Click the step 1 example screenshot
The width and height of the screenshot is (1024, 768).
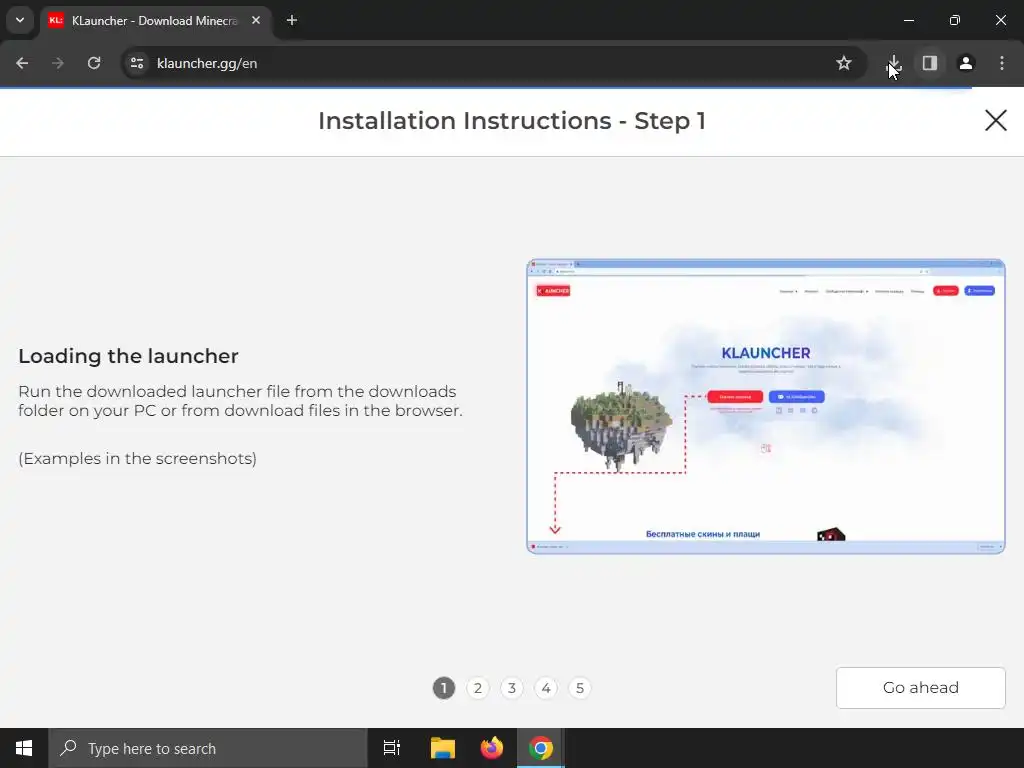[766, 406]
